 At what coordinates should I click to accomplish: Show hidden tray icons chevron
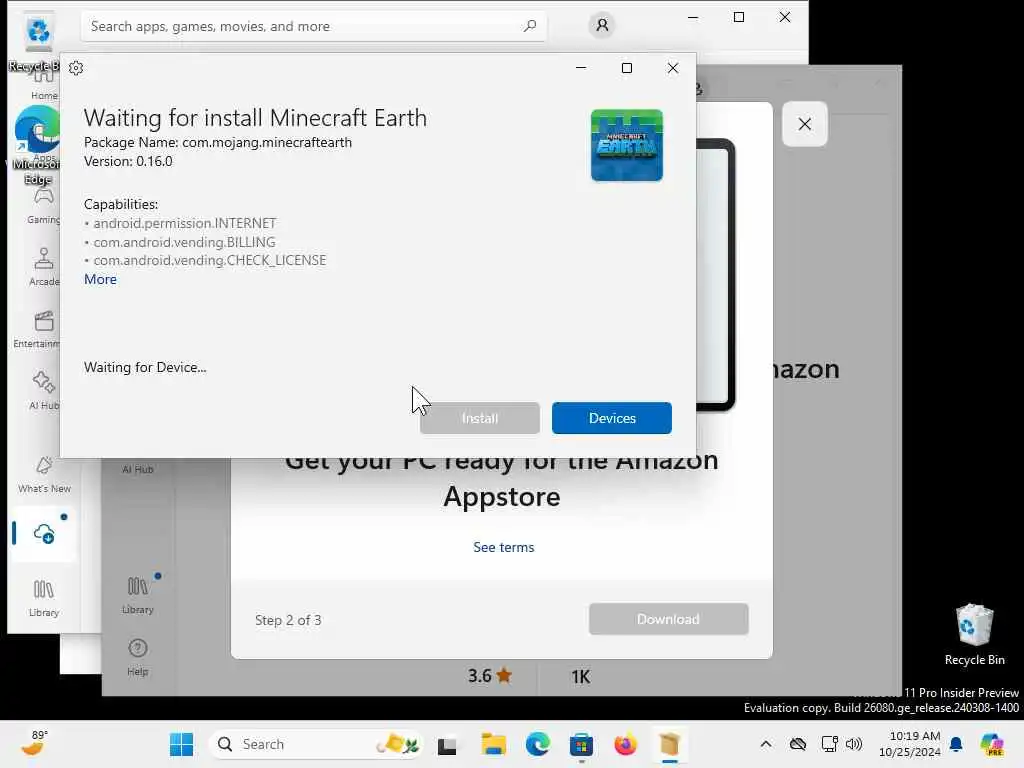(766, 744)
